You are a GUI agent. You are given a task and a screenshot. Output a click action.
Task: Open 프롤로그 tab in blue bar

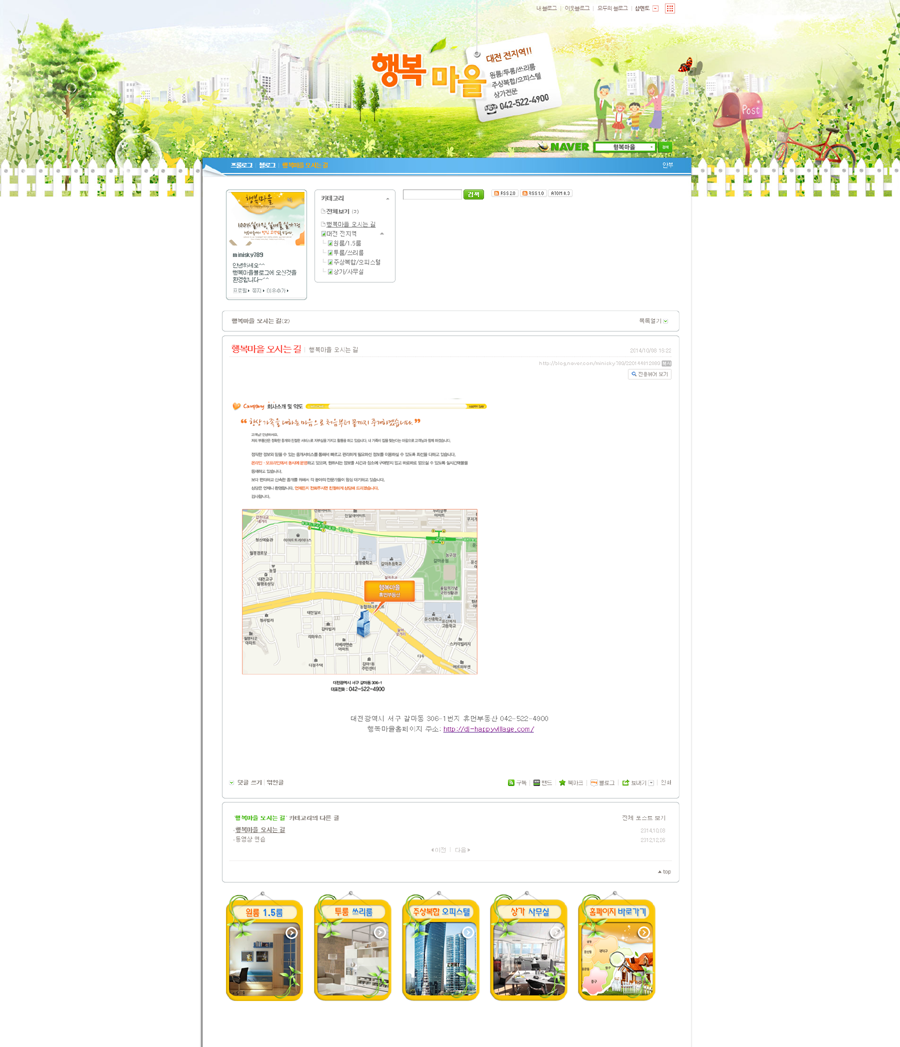pyautogui.click(x=242, y=165)
